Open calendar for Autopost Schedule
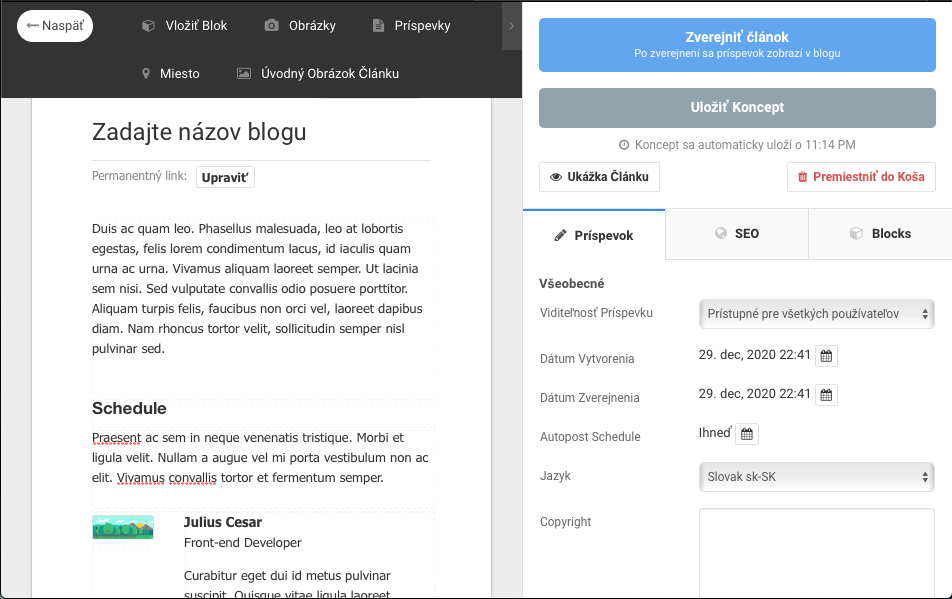This screenshot has width=952, height=599. (x=747, y=434)
